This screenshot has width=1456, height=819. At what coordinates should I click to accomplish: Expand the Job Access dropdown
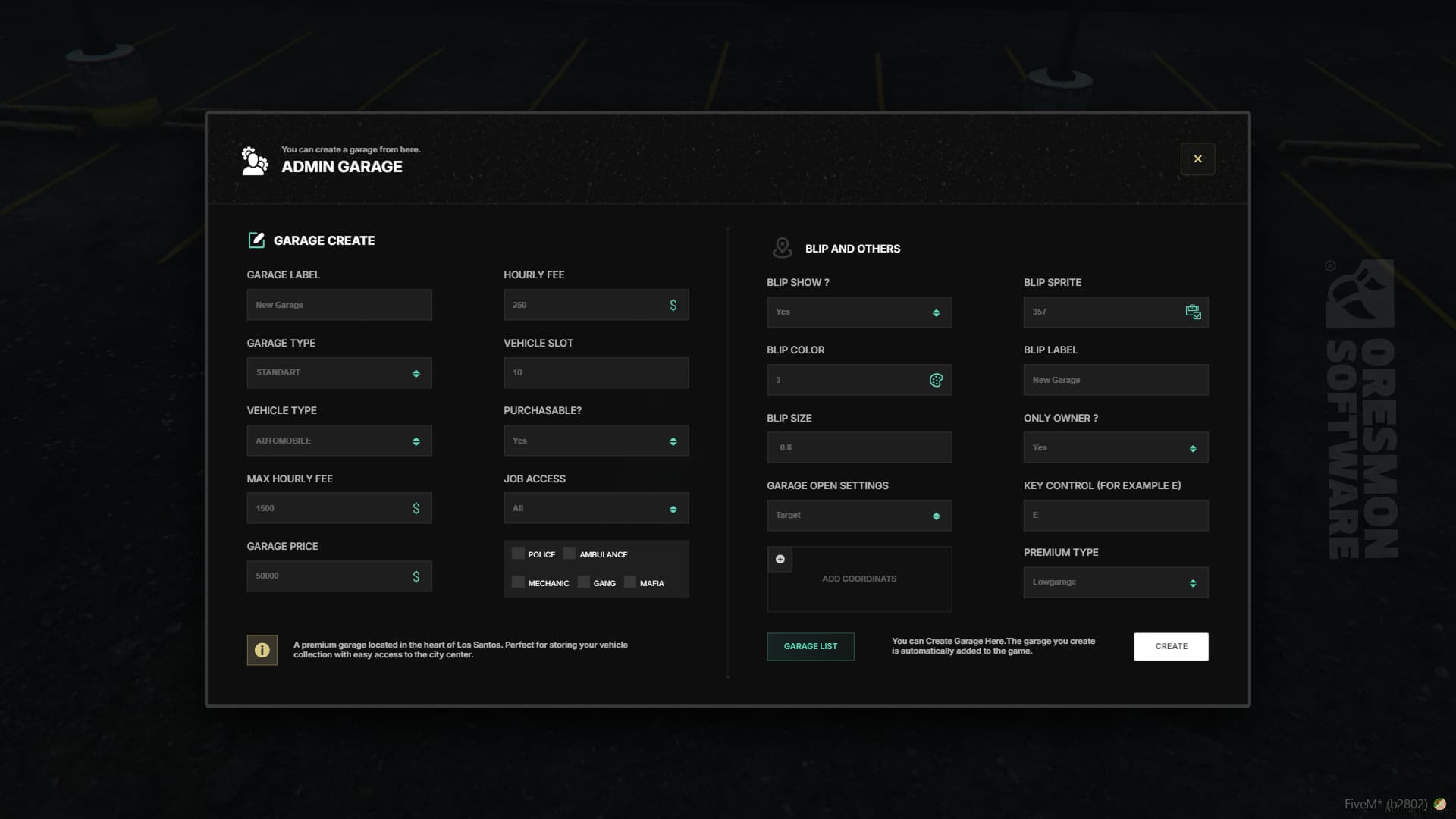pos(596,508)
